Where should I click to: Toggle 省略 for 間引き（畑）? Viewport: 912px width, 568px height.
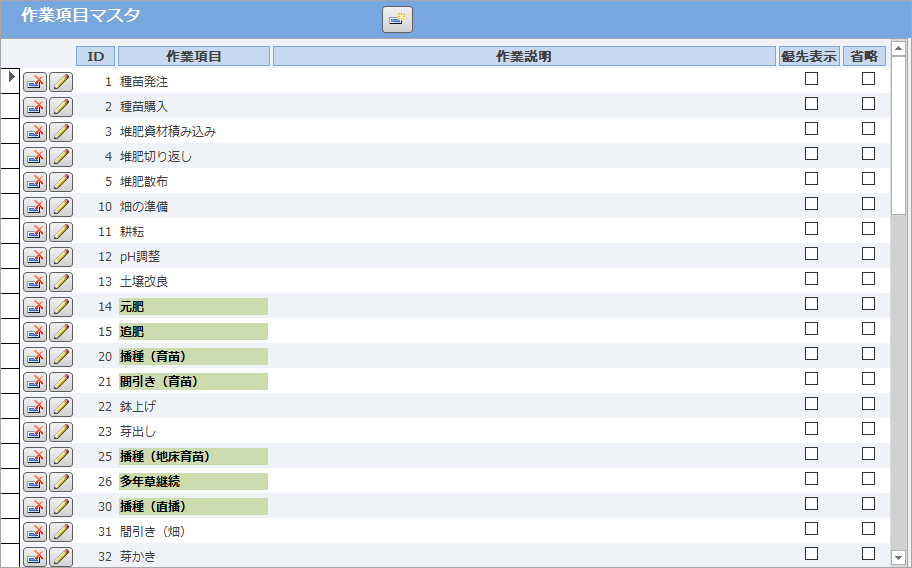pos(868,528)
